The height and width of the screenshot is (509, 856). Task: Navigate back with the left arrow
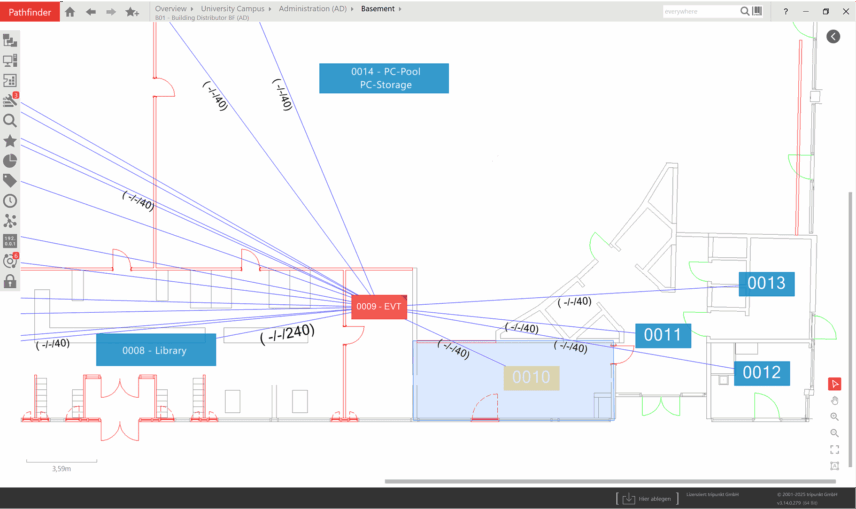[x=91, y=12]
